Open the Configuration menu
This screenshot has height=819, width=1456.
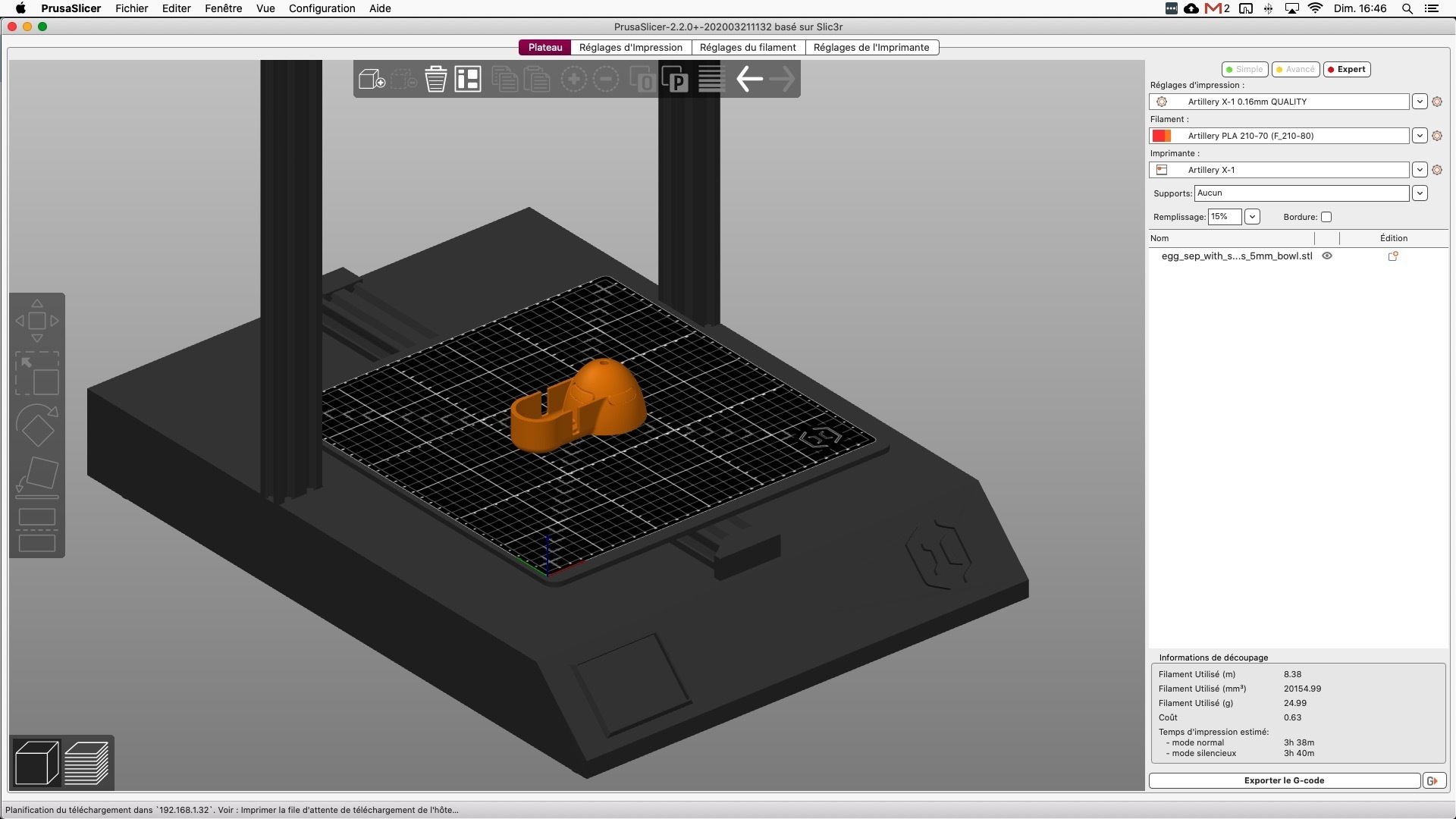click(322, 8)
